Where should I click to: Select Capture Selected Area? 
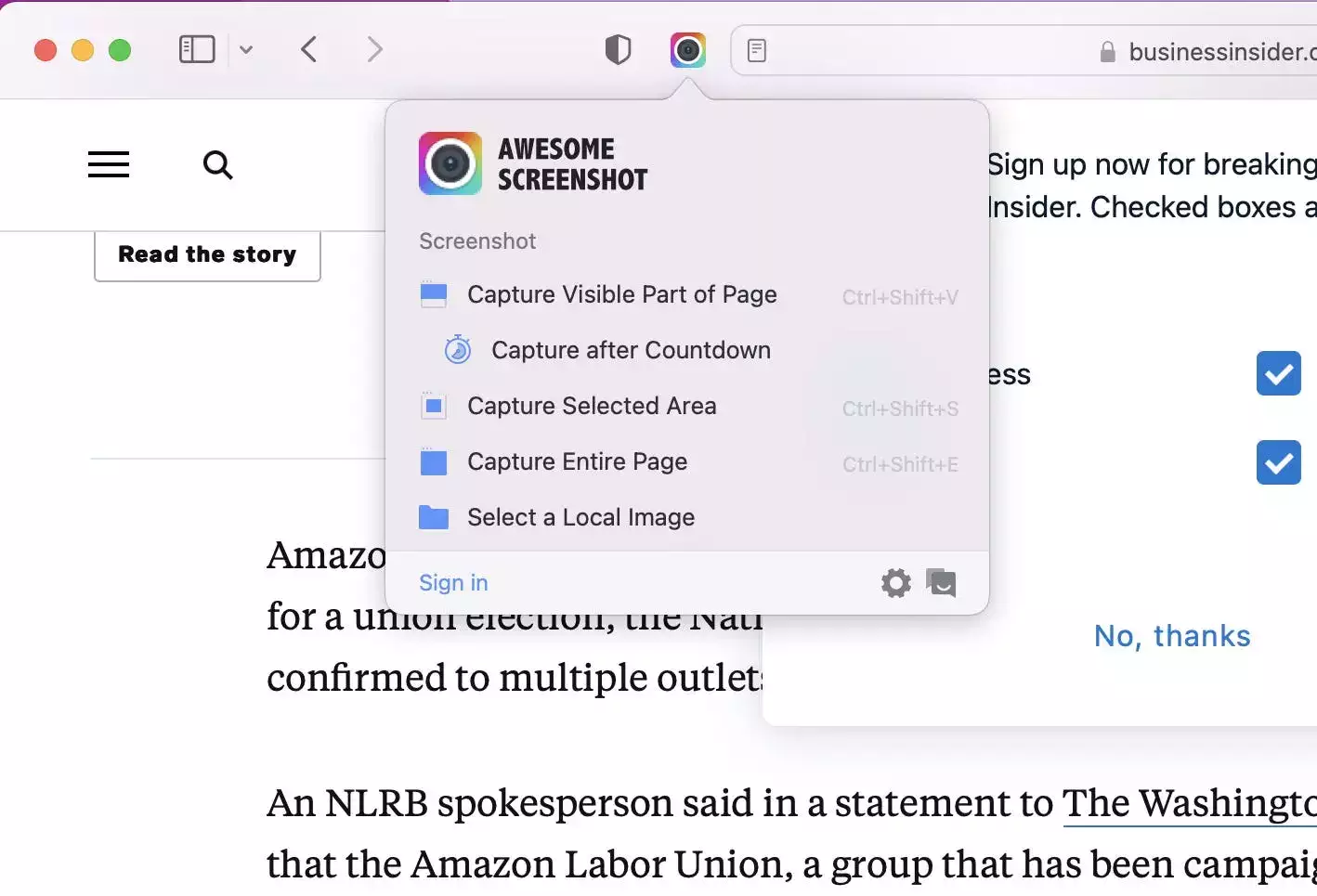tap(688, 407)
